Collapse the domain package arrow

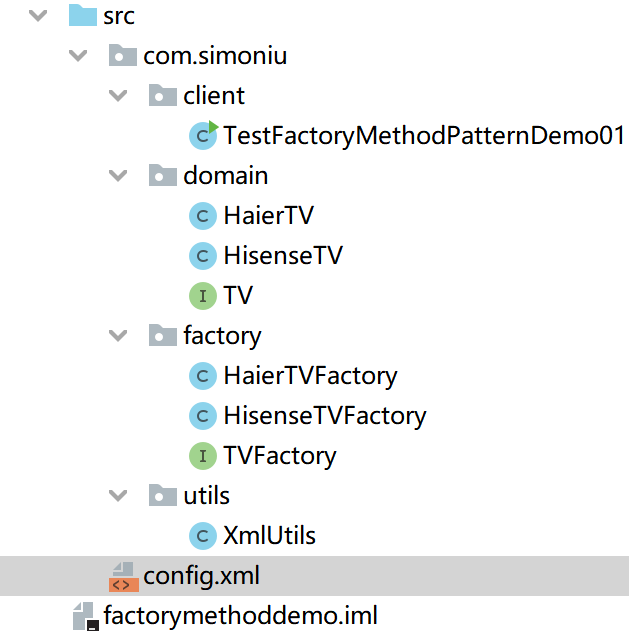point(118,176)
